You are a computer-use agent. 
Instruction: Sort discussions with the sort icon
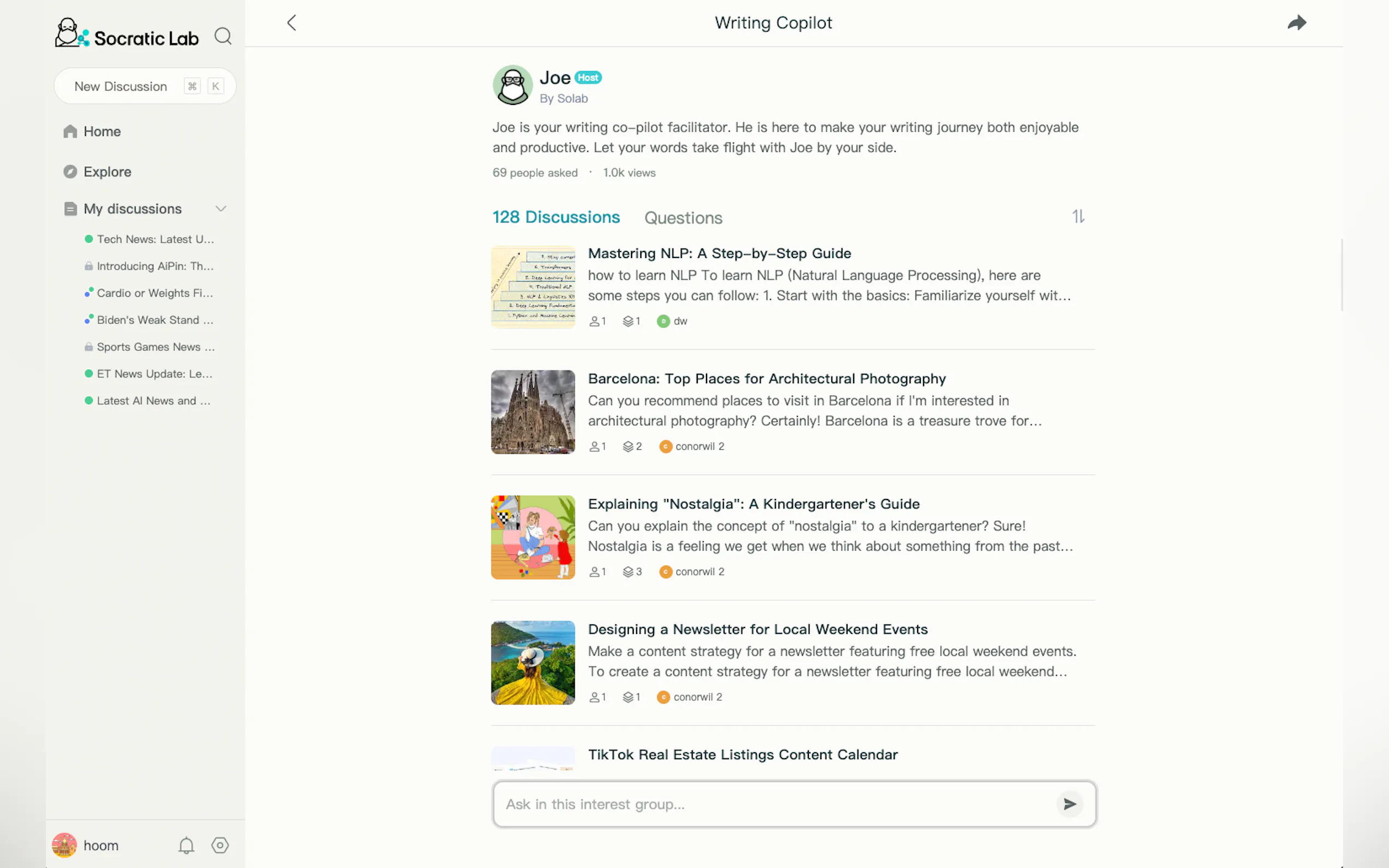tap(1078, 216)
